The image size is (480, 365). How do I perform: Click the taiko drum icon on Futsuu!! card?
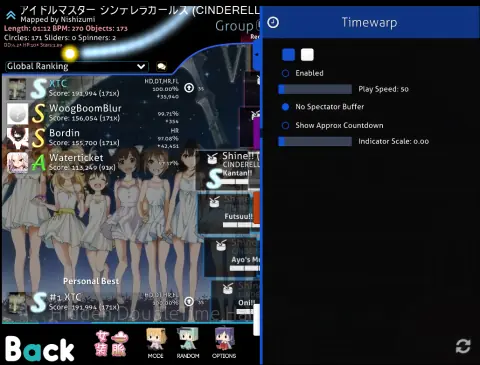(215, 202)
